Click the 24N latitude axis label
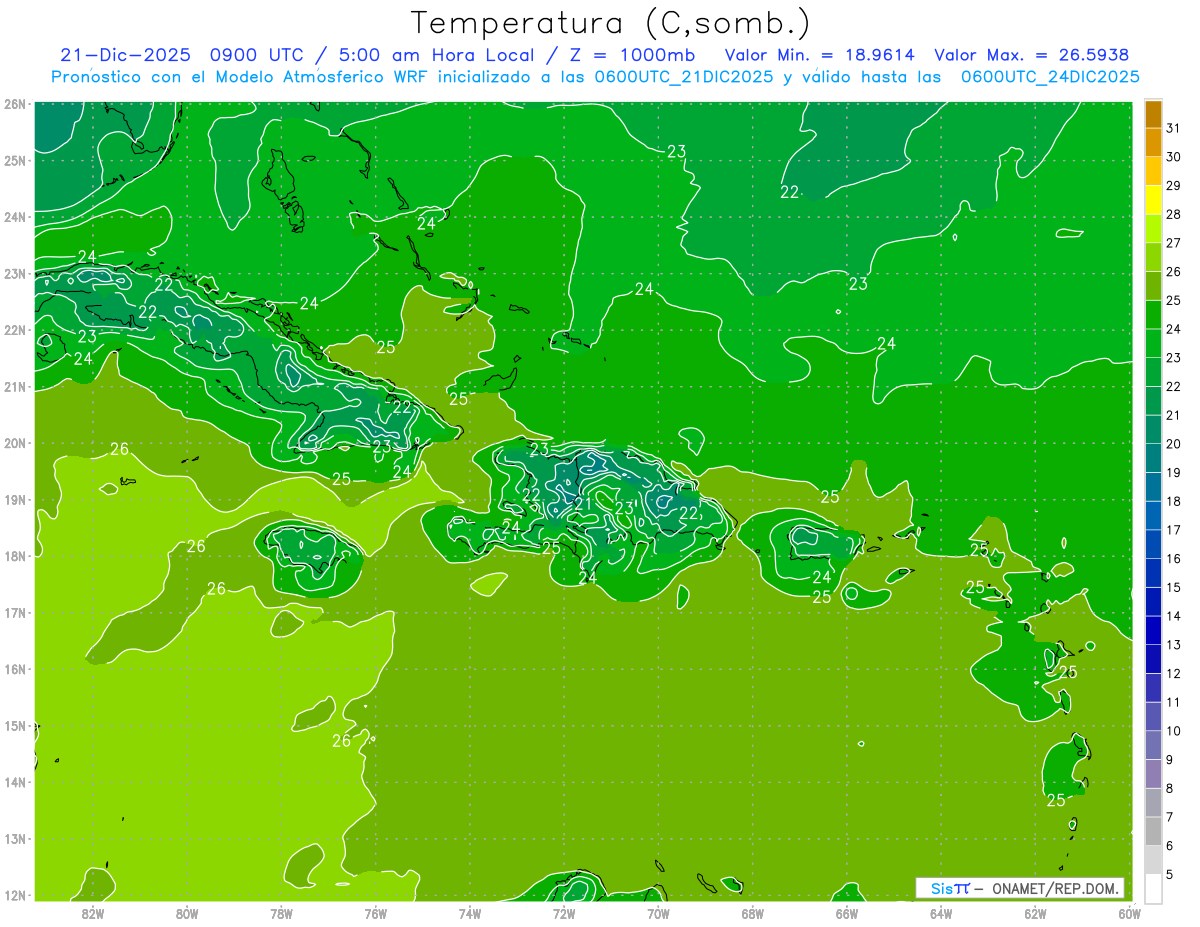 tap(14, 216)
